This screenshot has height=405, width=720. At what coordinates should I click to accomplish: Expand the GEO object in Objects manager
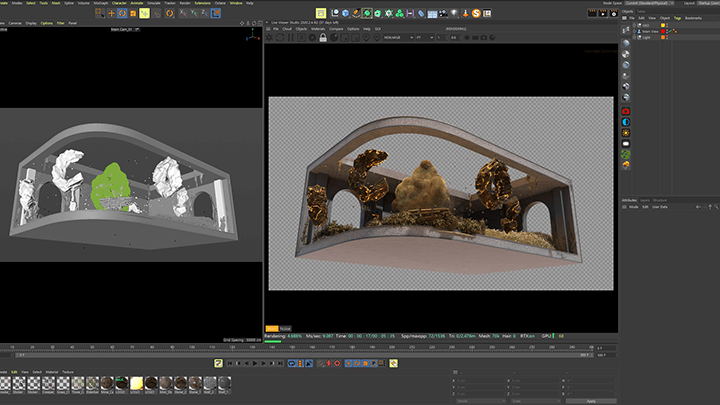pos(635,25)
